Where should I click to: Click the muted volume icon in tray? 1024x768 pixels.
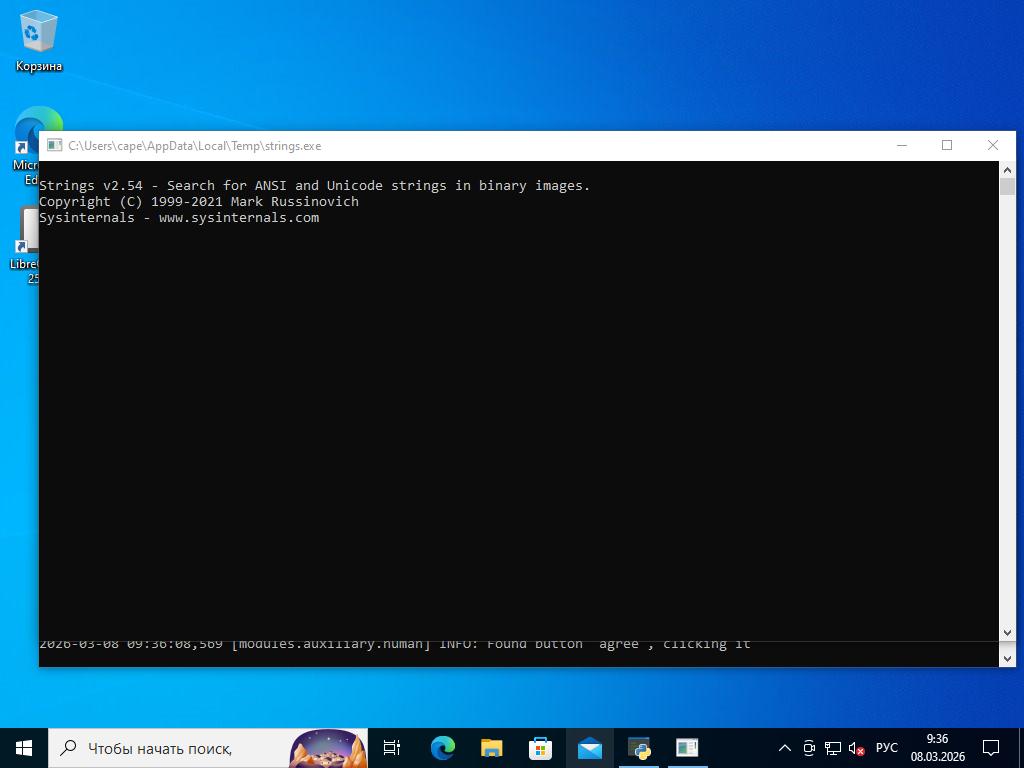(856, 748)
